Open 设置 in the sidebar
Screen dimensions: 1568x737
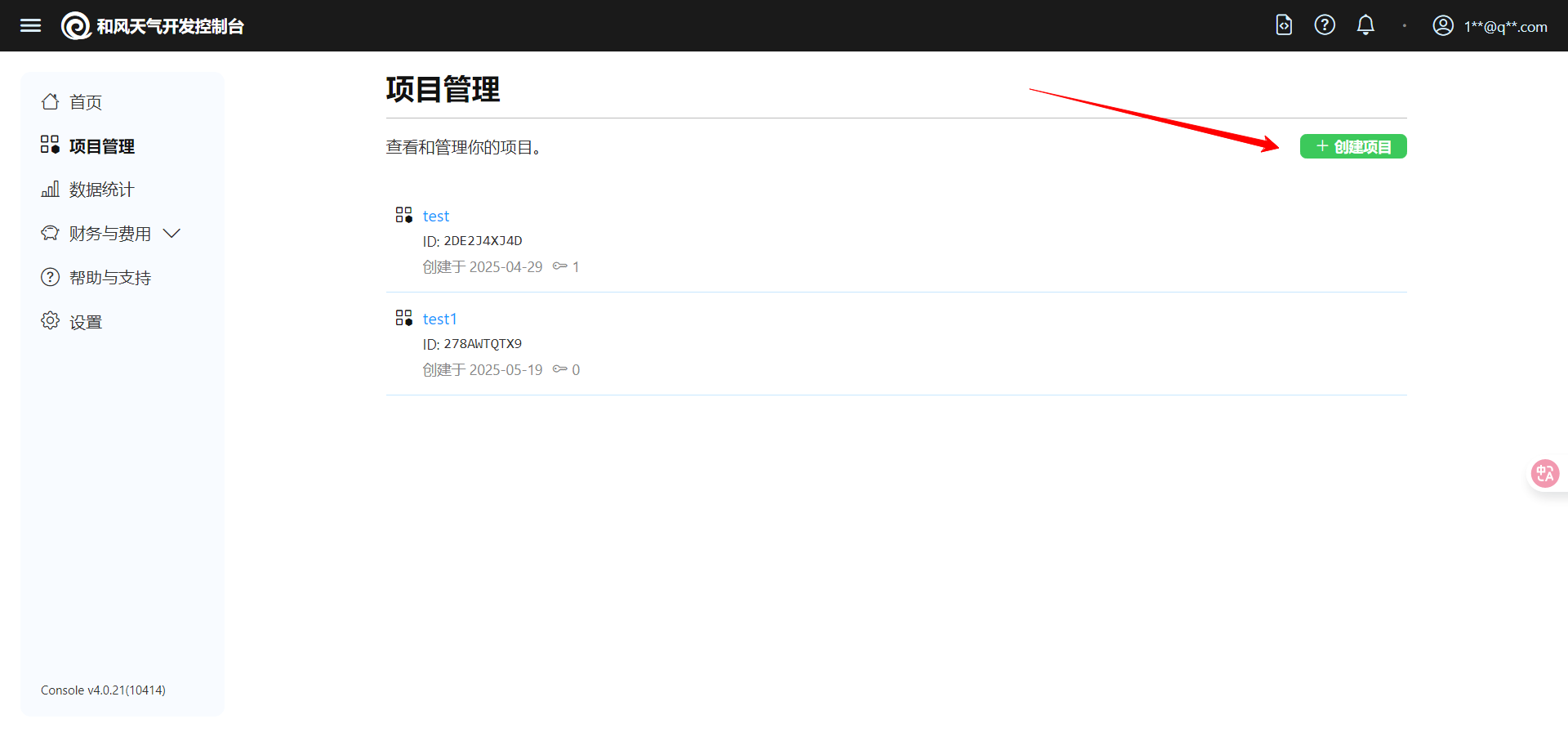pyautogui.click(x=85, y=322)
